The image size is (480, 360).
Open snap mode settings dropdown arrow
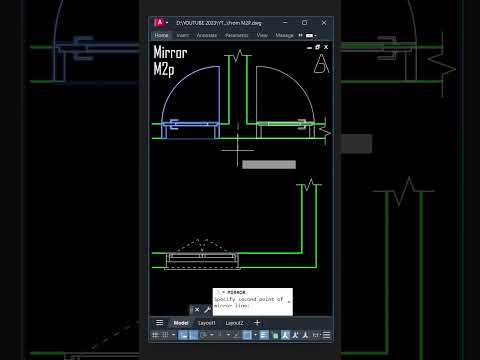point(174,335)
